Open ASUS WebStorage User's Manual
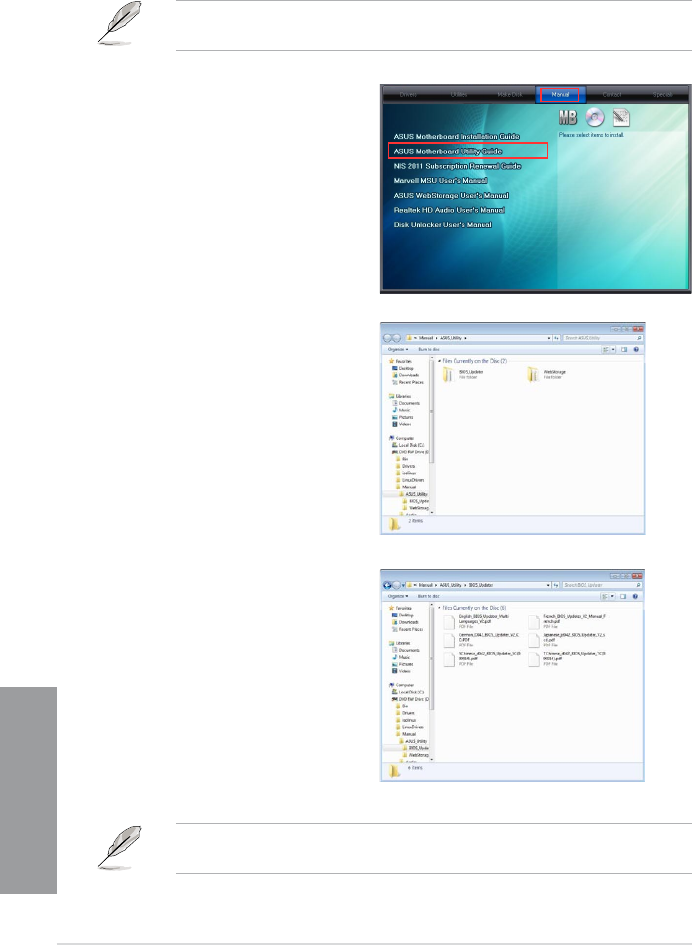692x945 pixels. point(451,195)
